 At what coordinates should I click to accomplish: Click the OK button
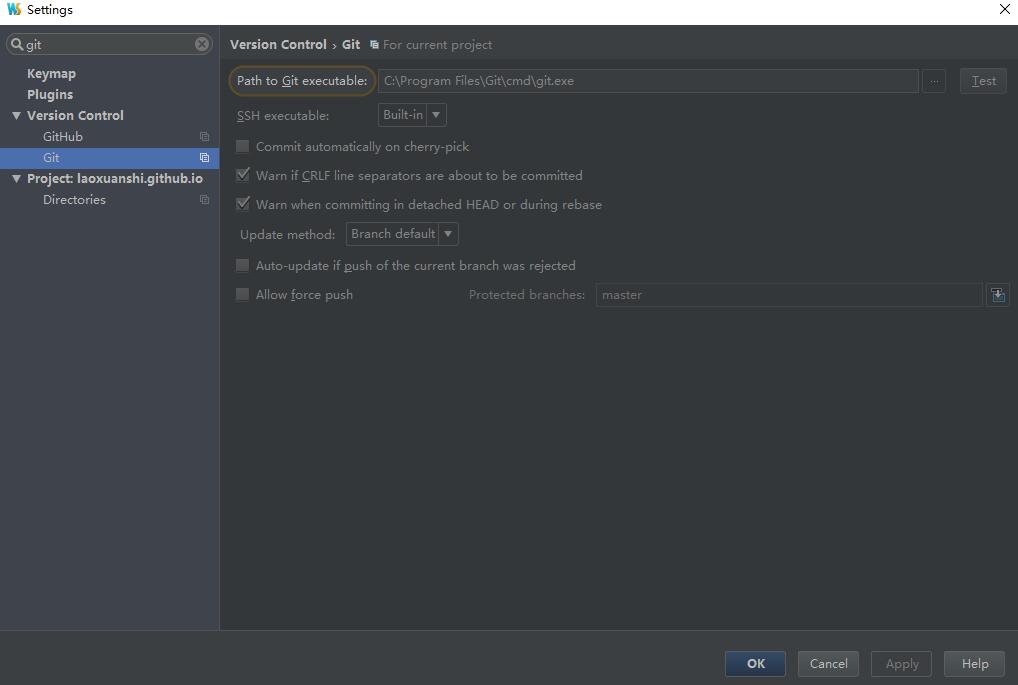[755, 664]
